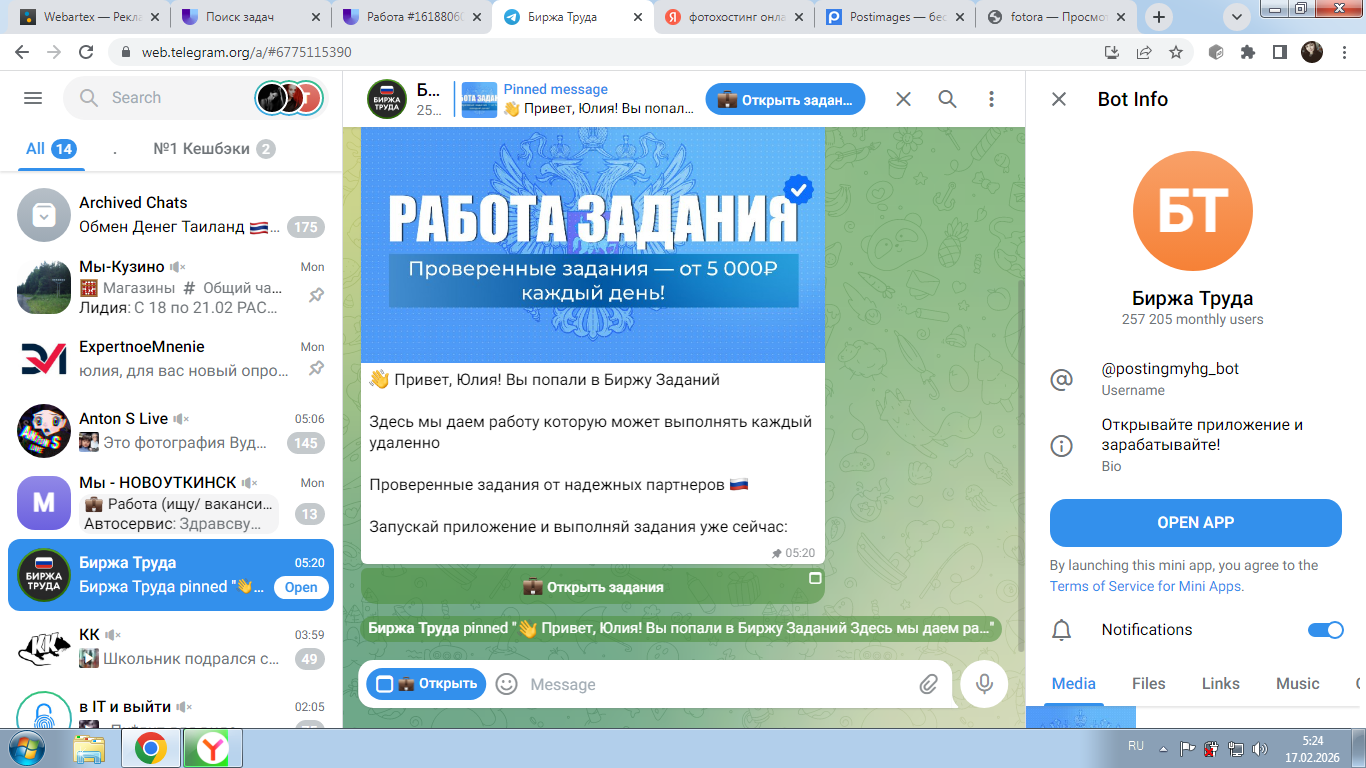Close the pinned message bar
The height and width of the screenshot is (768, 1366).
(x=903, y=99)
